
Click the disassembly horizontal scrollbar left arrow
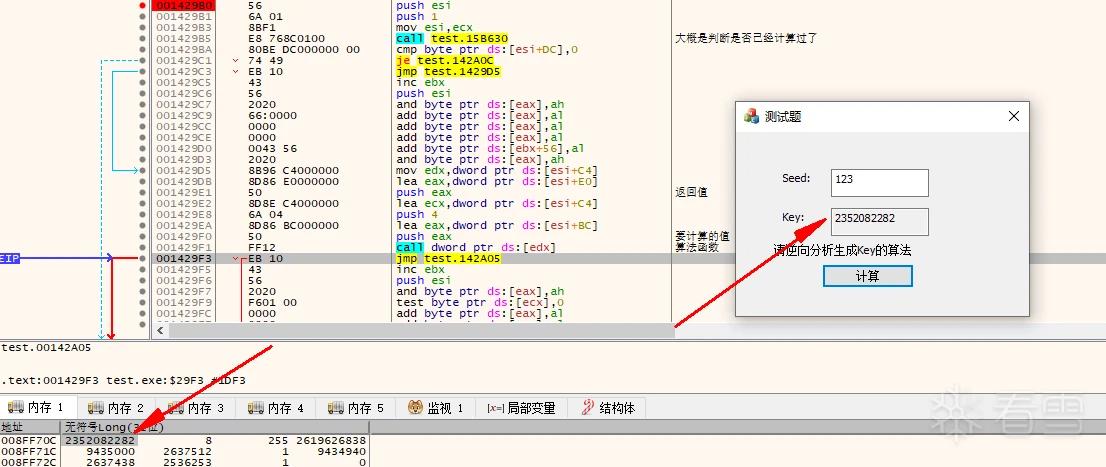160,330
